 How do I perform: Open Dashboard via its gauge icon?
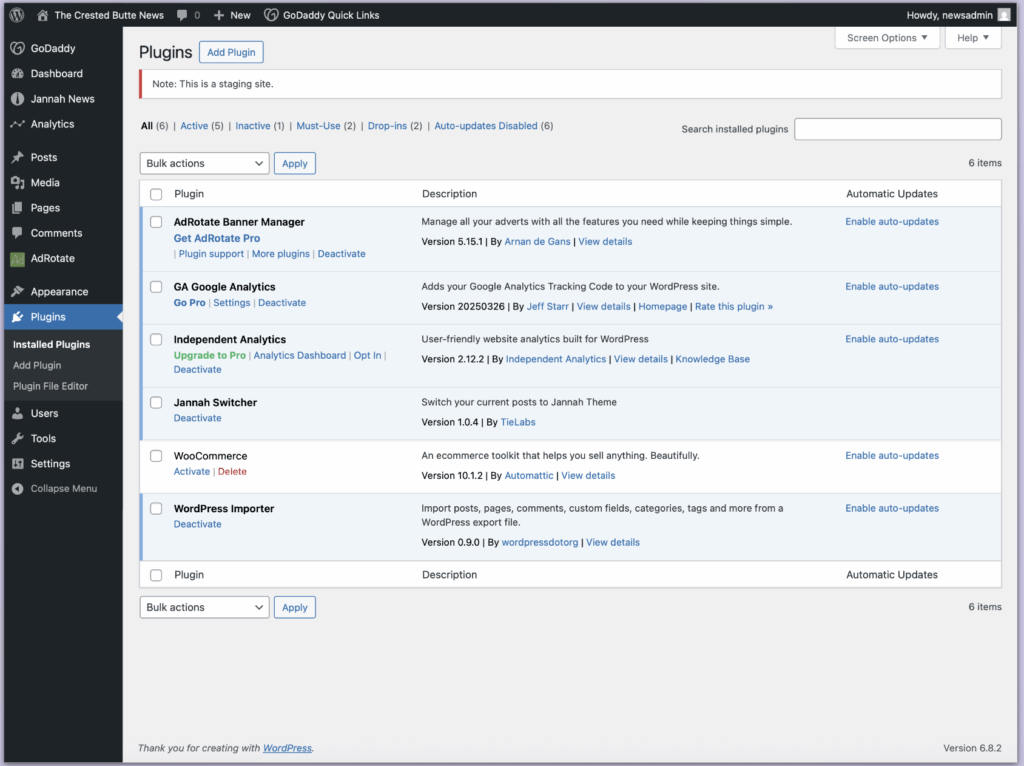pos(17,74)
